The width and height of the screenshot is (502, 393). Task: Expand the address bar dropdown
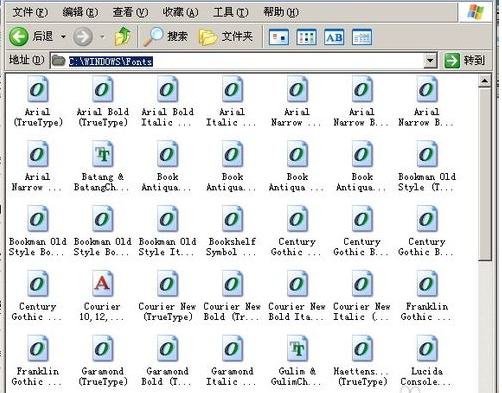pos(430,61)
